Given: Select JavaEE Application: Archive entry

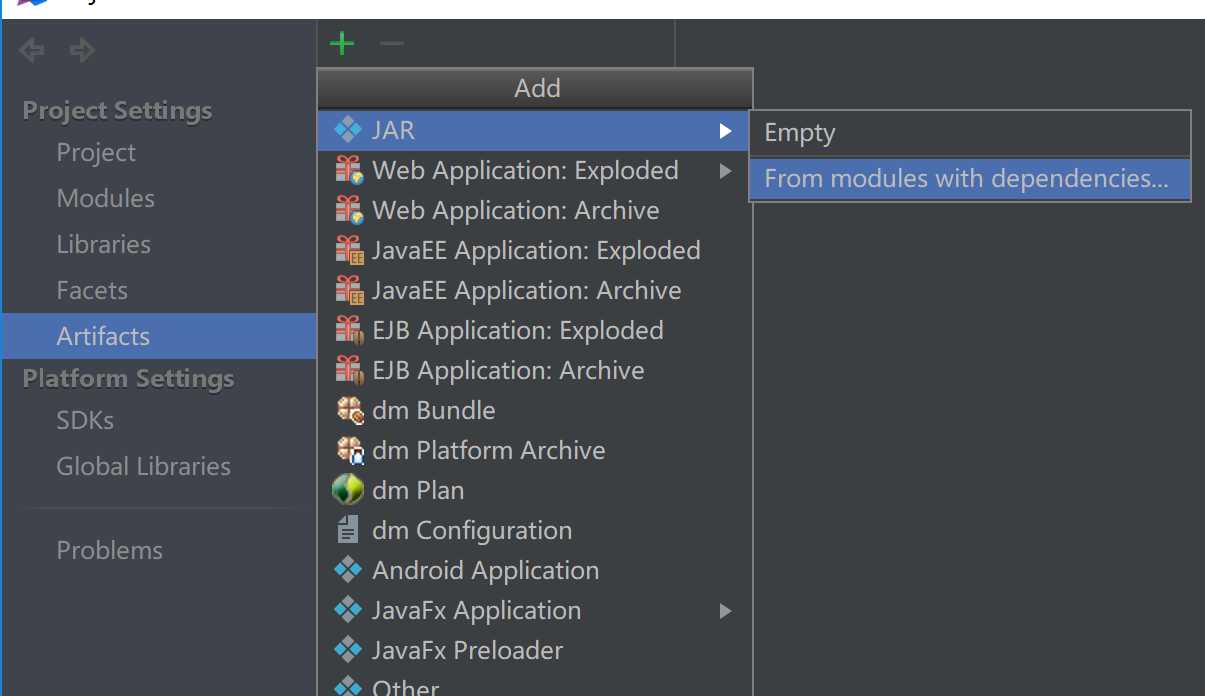Looking at the screenshot, I should [534, 290].
